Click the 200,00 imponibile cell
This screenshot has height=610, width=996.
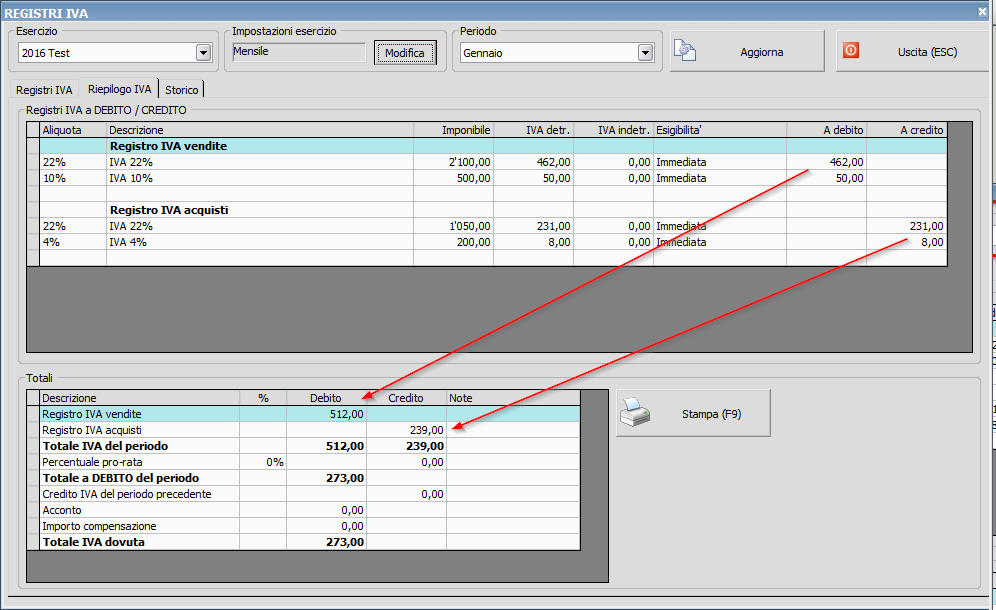(454, 242)
